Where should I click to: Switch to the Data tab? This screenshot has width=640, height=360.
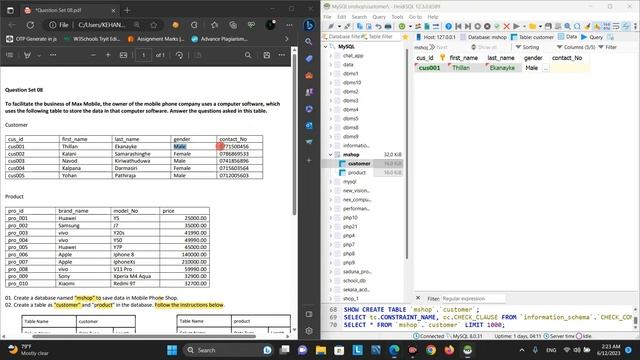click(568, 37)
